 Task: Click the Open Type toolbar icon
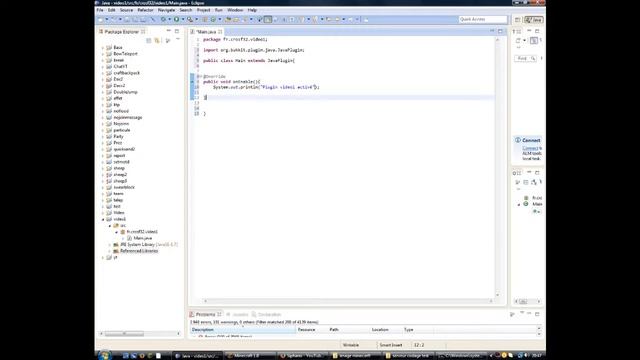coord(228,19)
